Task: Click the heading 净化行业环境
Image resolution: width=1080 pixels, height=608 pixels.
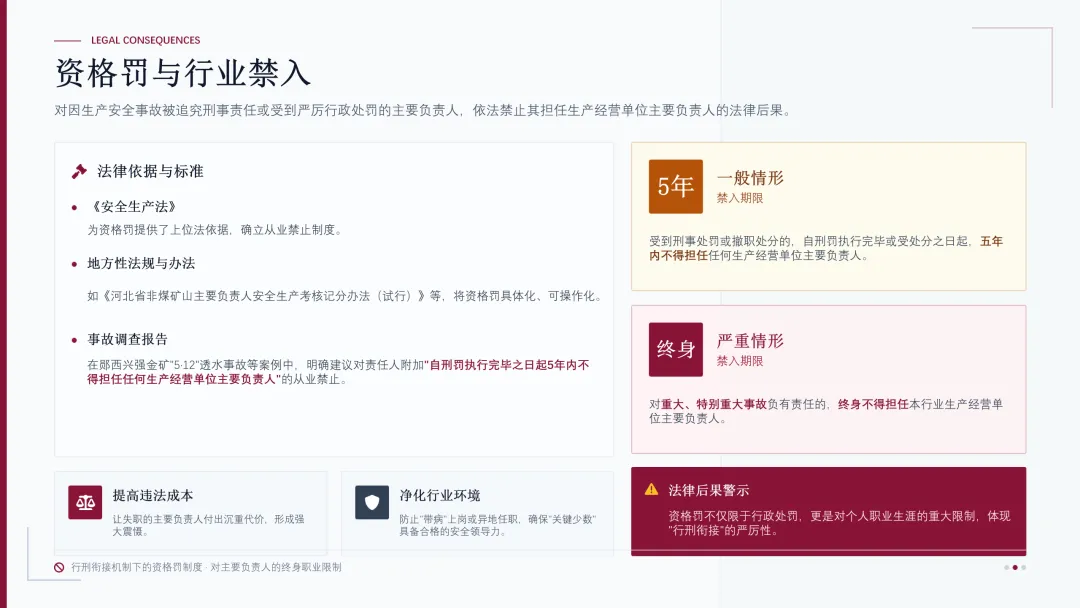Action: (439, 496)
